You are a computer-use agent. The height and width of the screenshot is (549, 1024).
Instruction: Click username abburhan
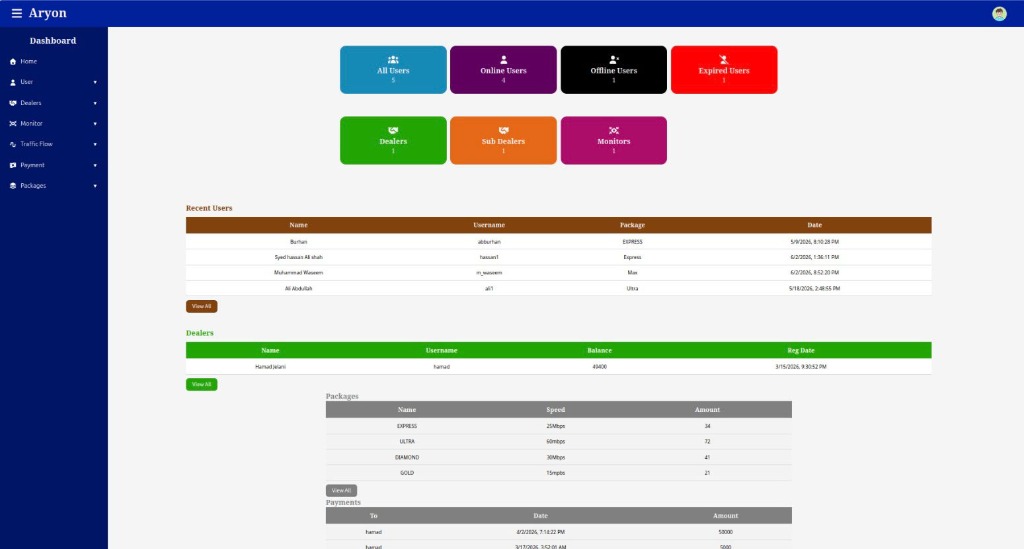click(x=489, y=242)
